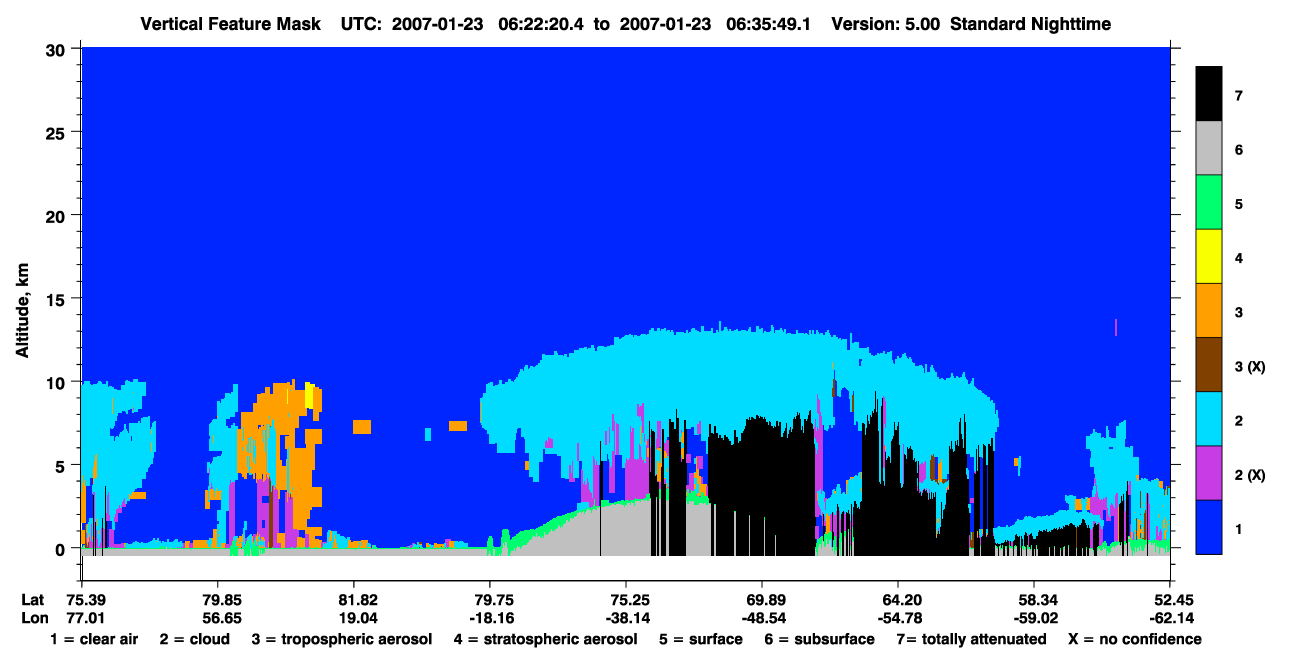Click the green surface legend swatch
The width and height of the screenshot is (1300, 667).
(x=1209, y=202)
